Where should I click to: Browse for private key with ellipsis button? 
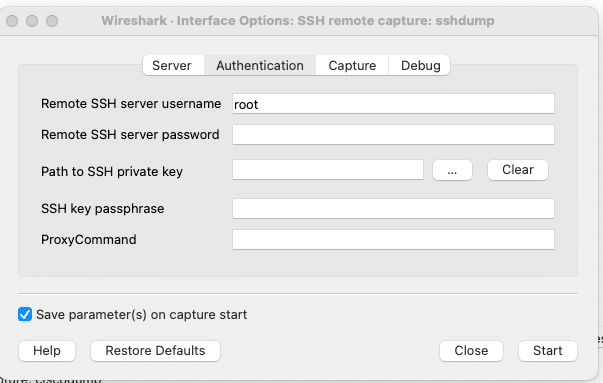(x=452, y=170)
